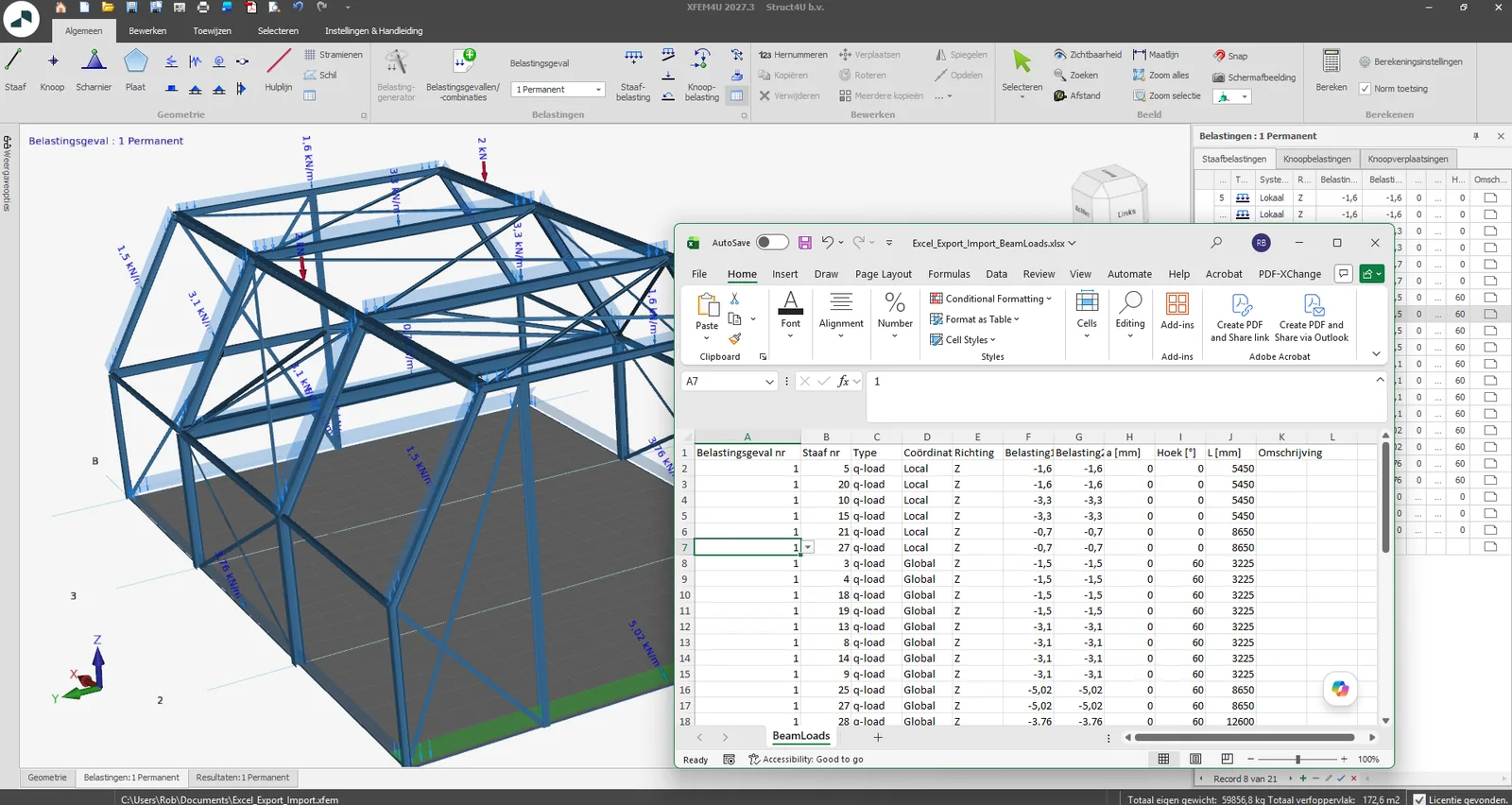Expand Format as Table options
The image size is (1512, 805).
(975, 319)
